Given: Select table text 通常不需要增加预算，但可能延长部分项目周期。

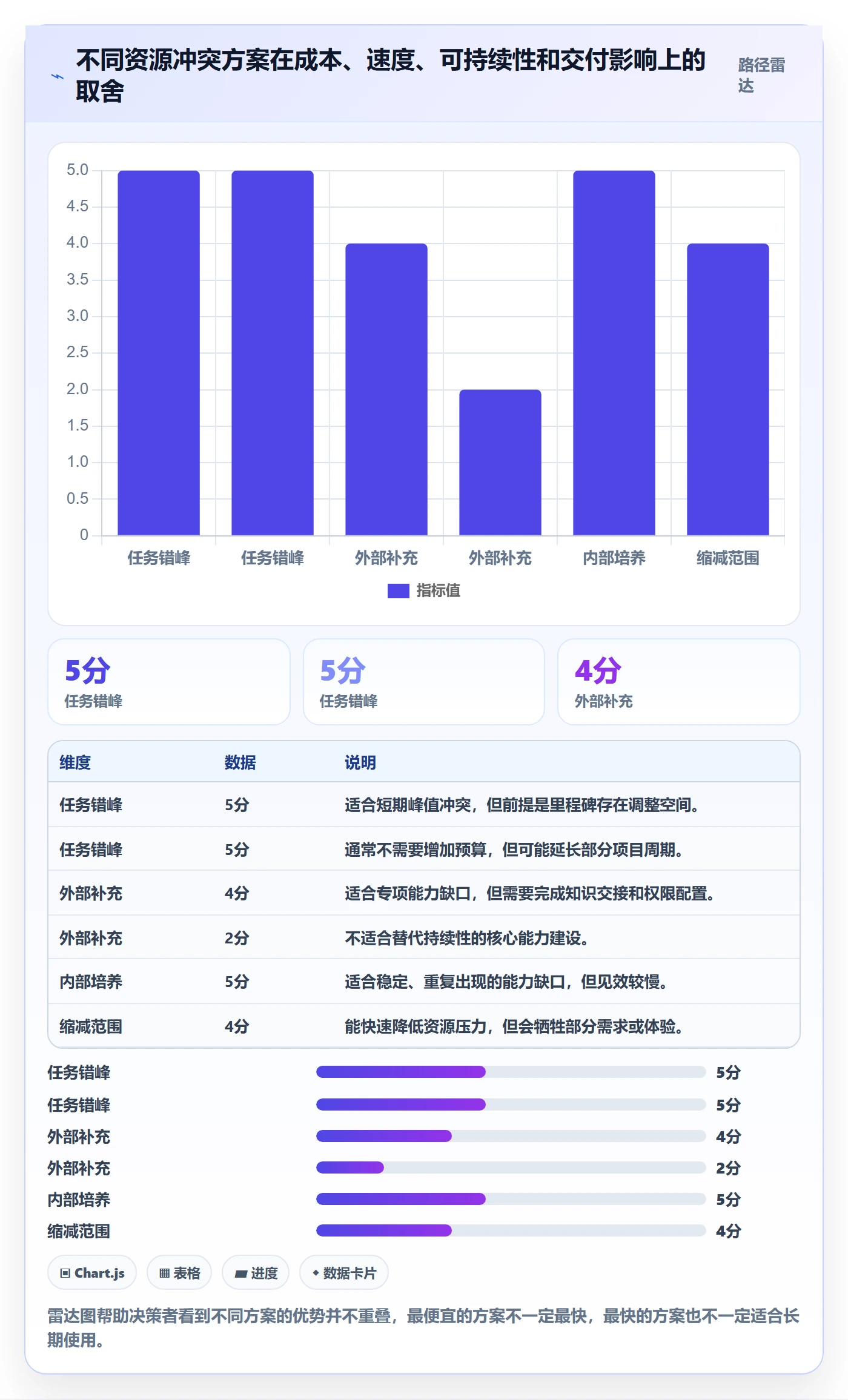Looking at the screenshot, I should [x=514, y=850].
